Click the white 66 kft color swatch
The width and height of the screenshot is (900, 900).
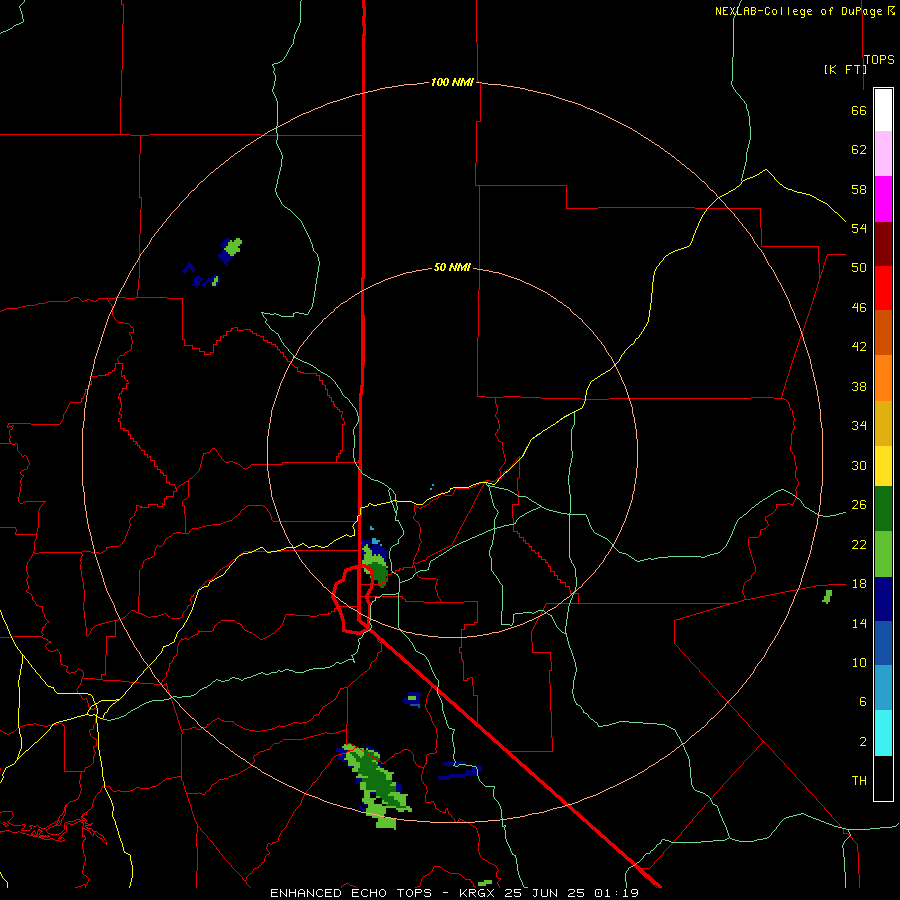click(883, 110)
